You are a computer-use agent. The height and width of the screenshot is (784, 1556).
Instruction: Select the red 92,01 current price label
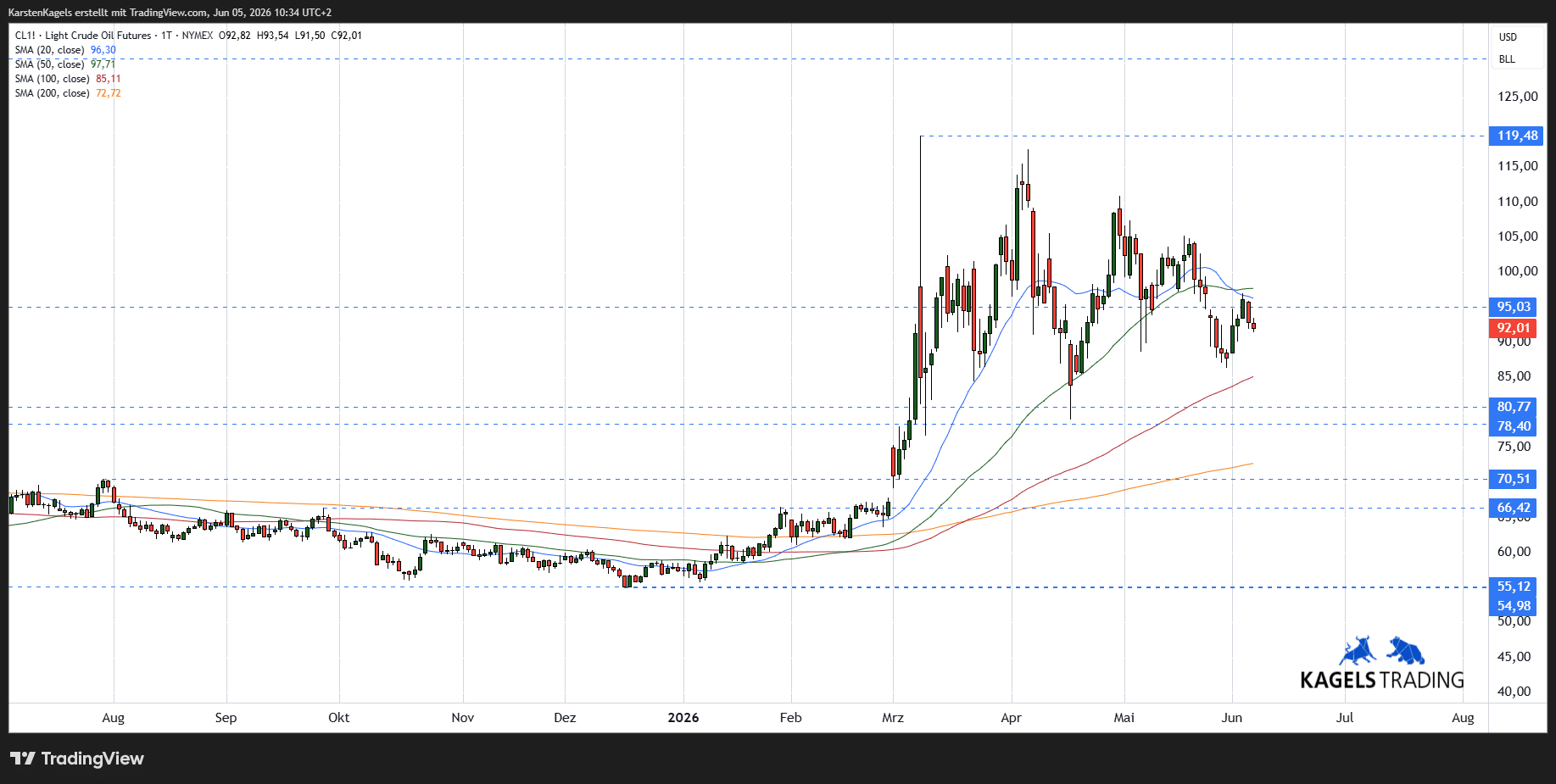pos(1513,328)
